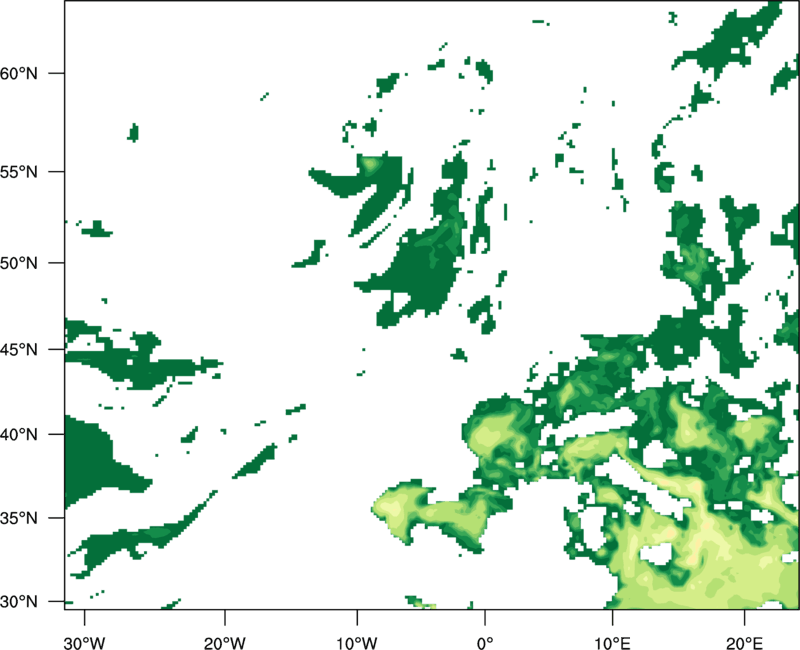Click the 20°W longitude label
The height and width of the screenshot is (650, 800).
pyautogui.click(x=225, y=643)
